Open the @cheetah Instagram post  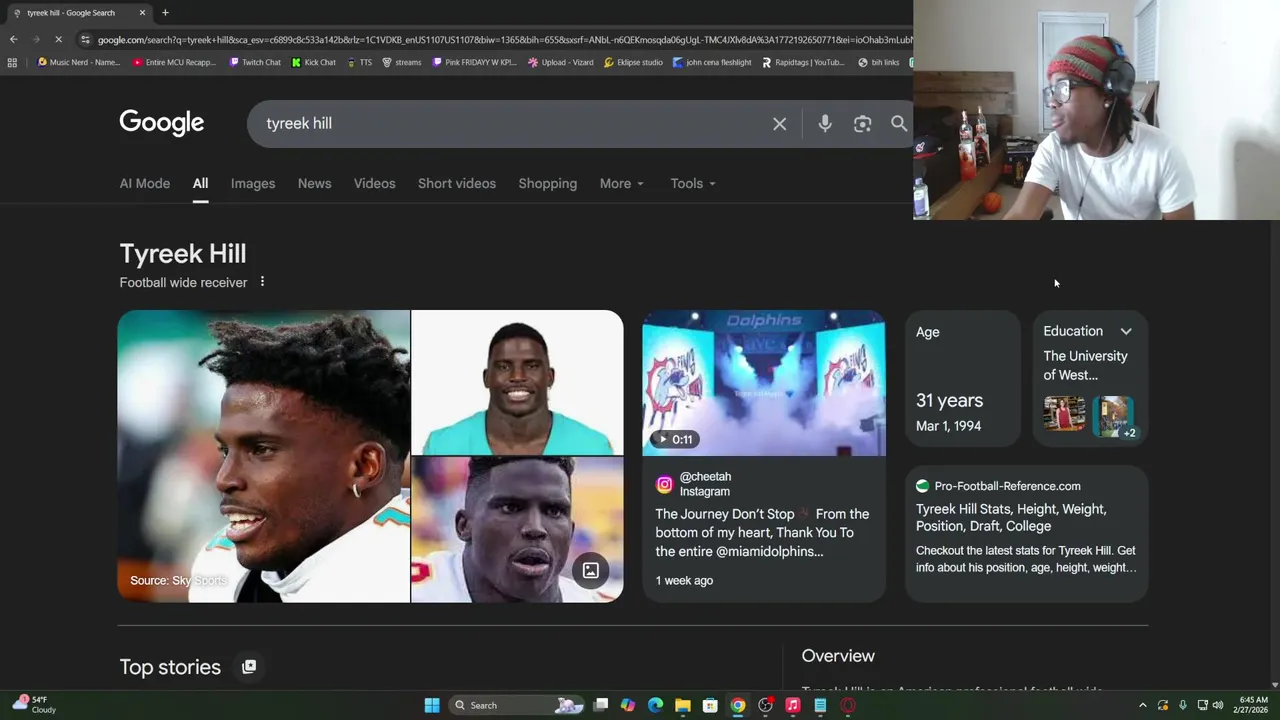coord(764,532)
